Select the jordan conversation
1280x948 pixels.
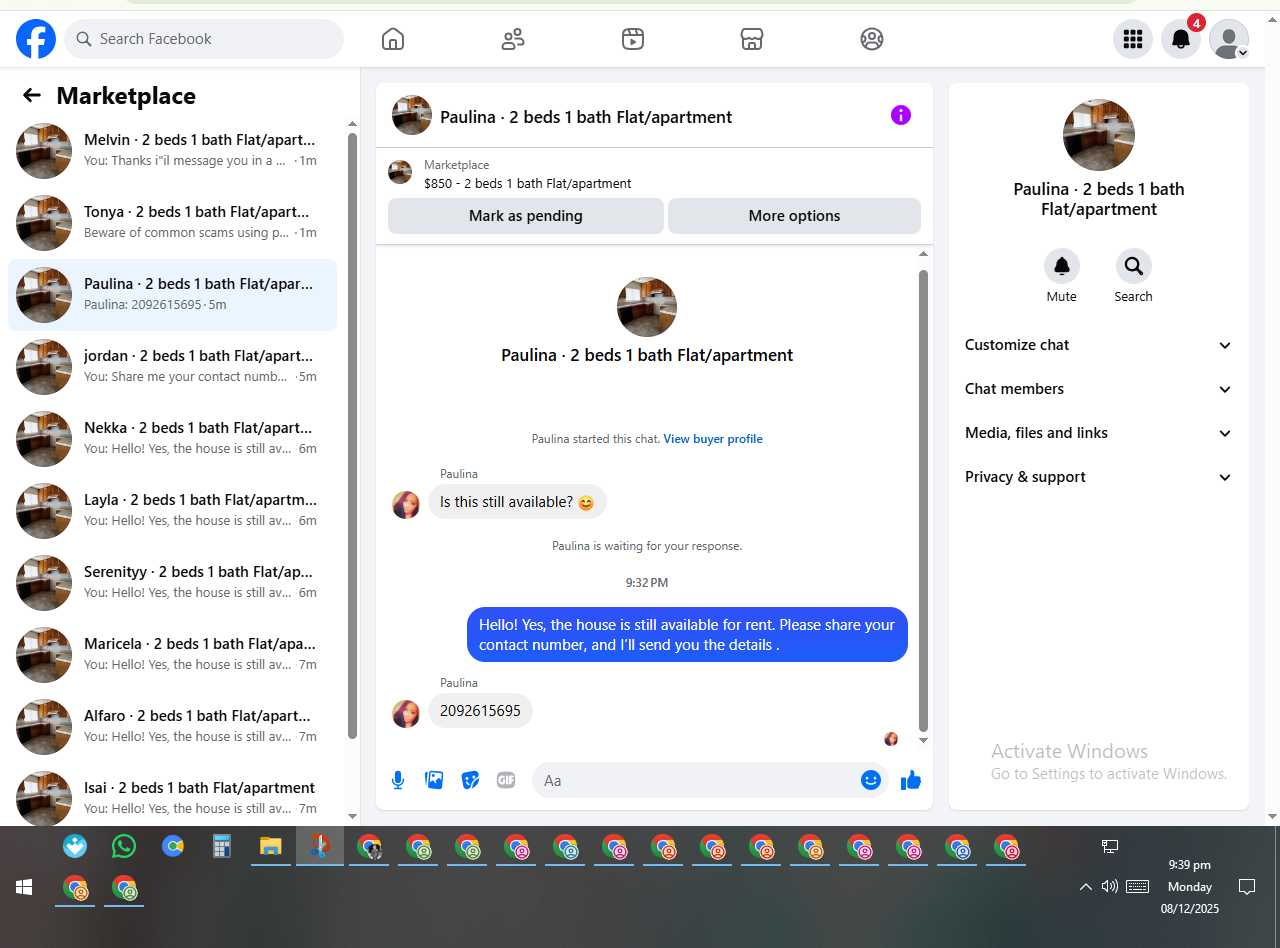click(172, 367)
